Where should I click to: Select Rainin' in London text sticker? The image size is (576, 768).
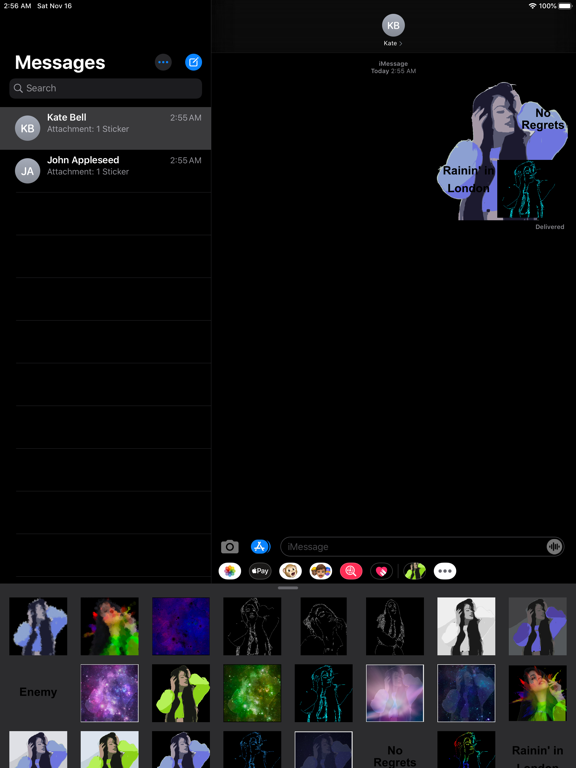click(x=537, y=756)
